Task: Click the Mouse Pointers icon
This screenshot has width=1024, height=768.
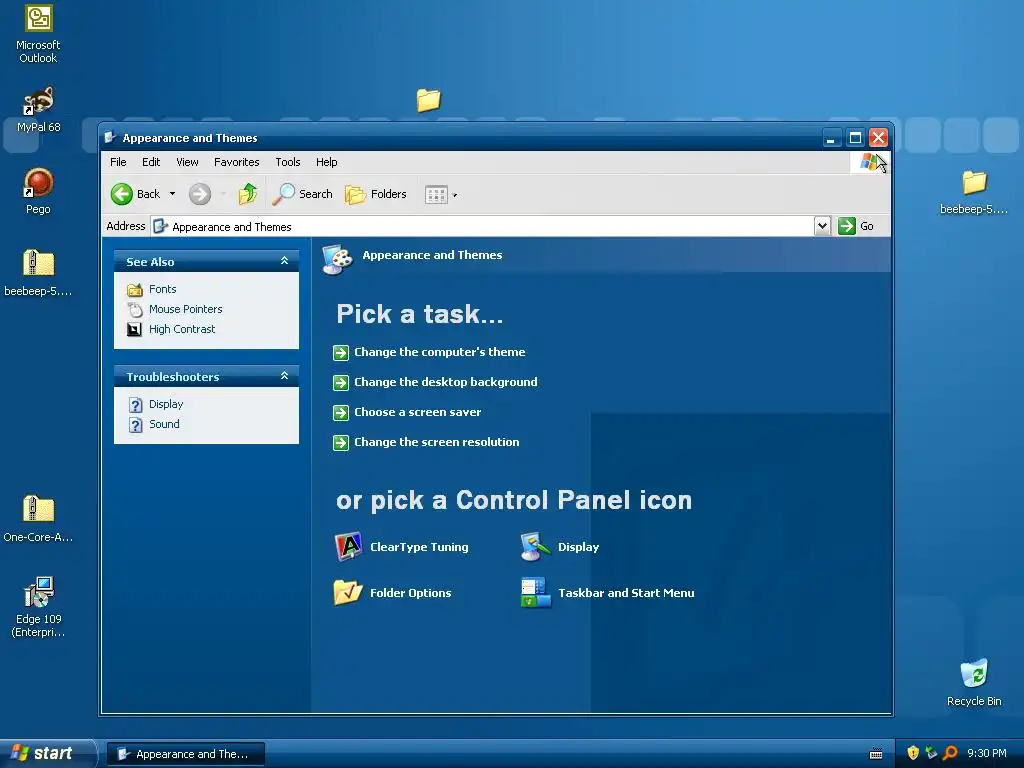Action: tap(135, 310)
